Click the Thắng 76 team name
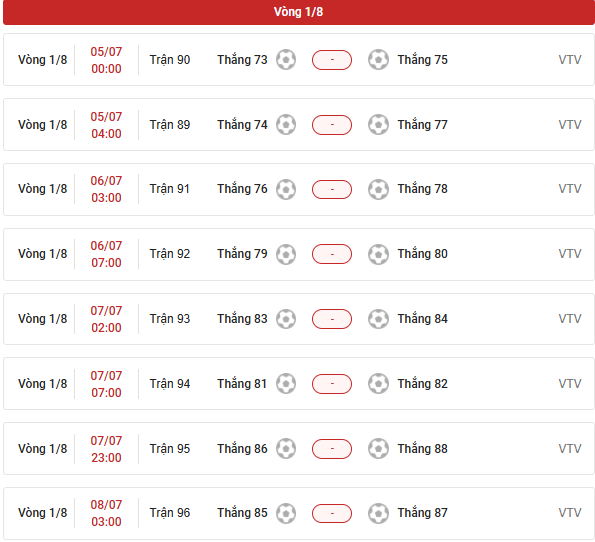The height and width of the screenshot is (542, 595). (x=242, y=189)
